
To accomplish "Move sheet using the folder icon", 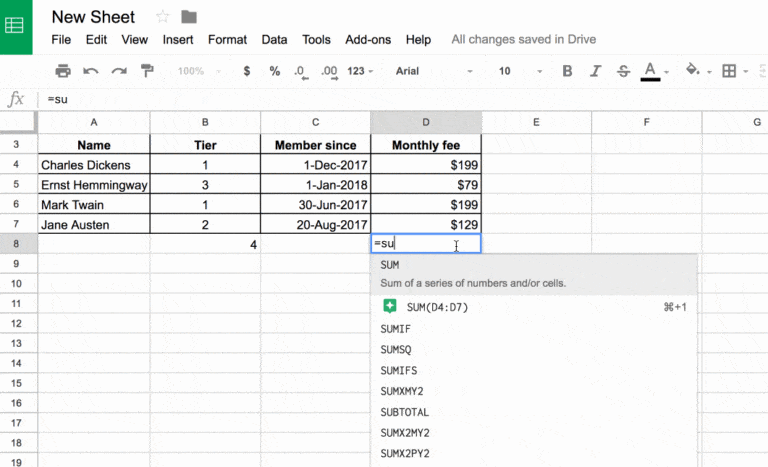I will 189,17.
